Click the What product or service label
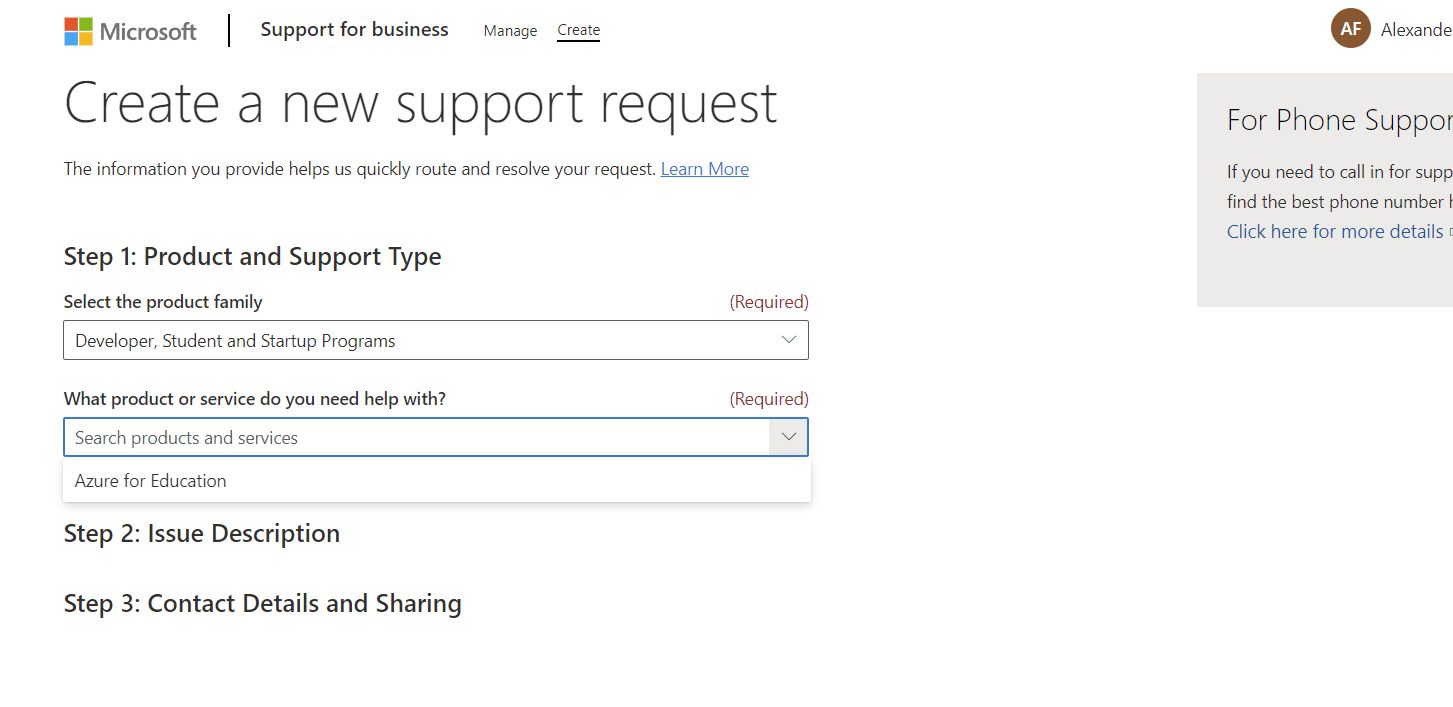The height and width of the screenshot is (707, 1453). coord(255,398)
